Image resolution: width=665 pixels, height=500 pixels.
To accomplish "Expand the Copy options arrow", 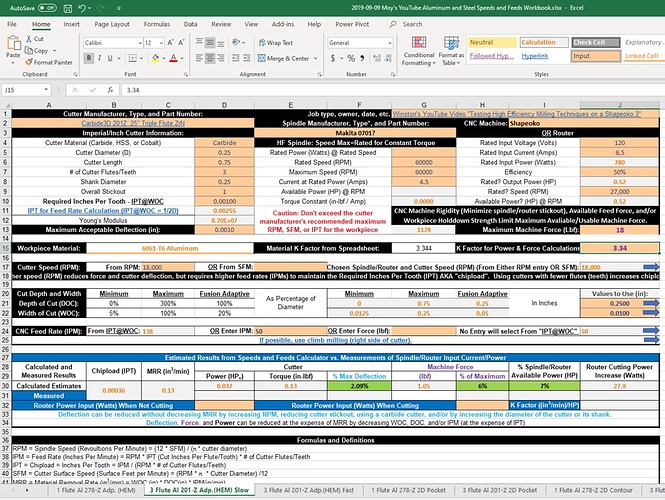I will 54,50.
